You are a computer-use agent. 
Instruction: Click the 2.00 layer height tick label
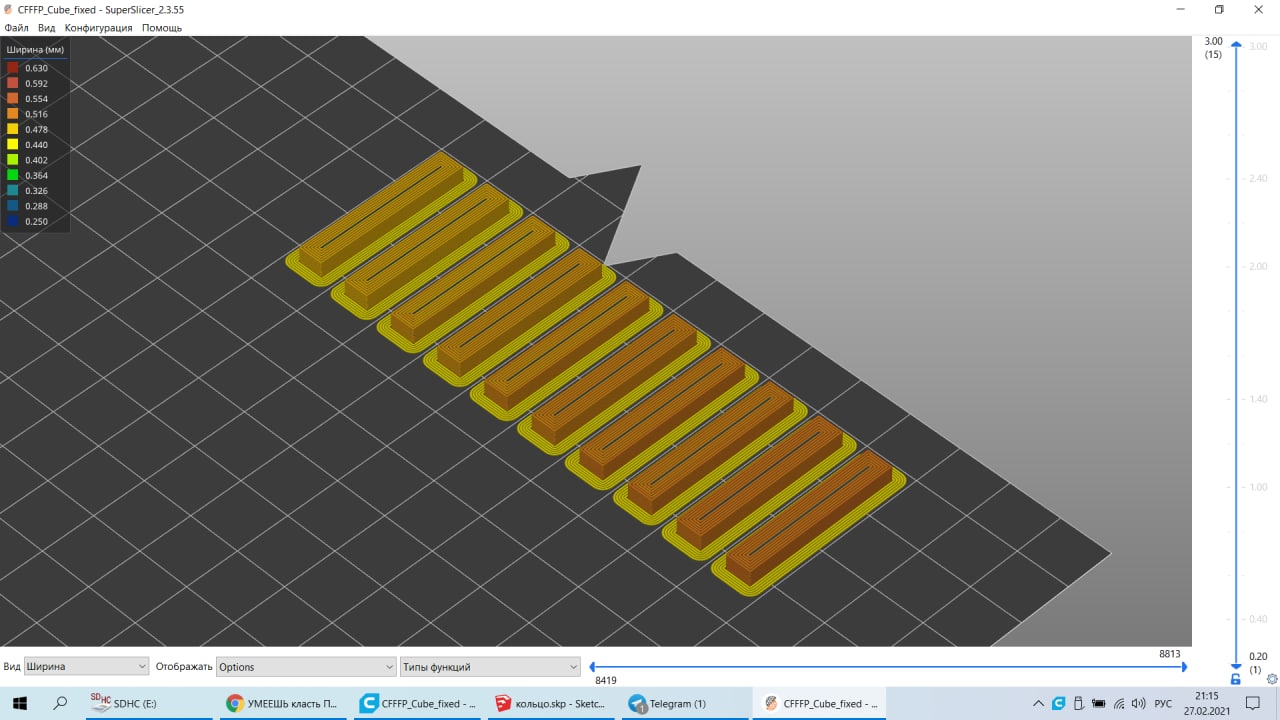pos(1257,266)
